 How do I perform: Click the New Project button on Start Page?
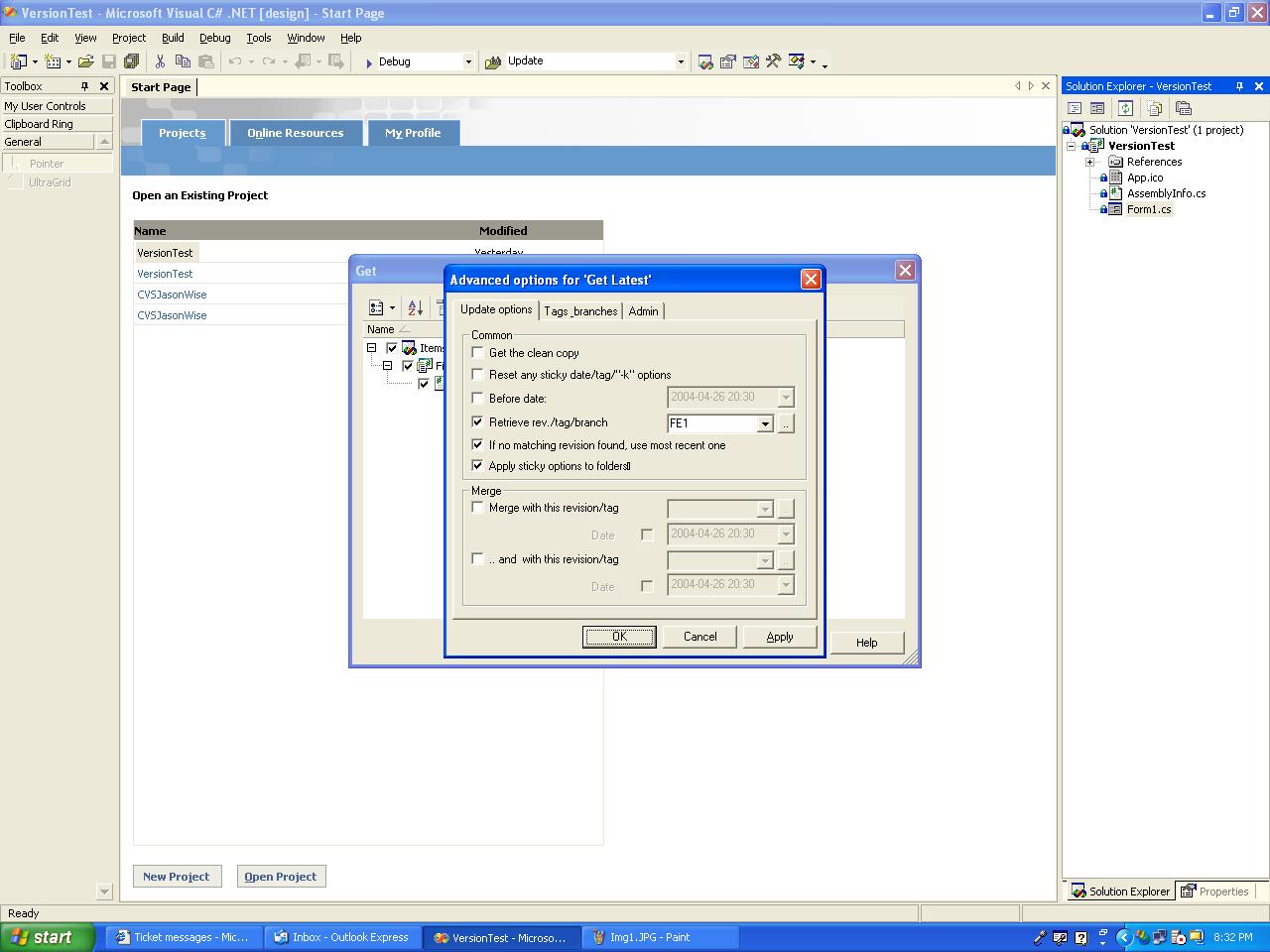(177, 877)
